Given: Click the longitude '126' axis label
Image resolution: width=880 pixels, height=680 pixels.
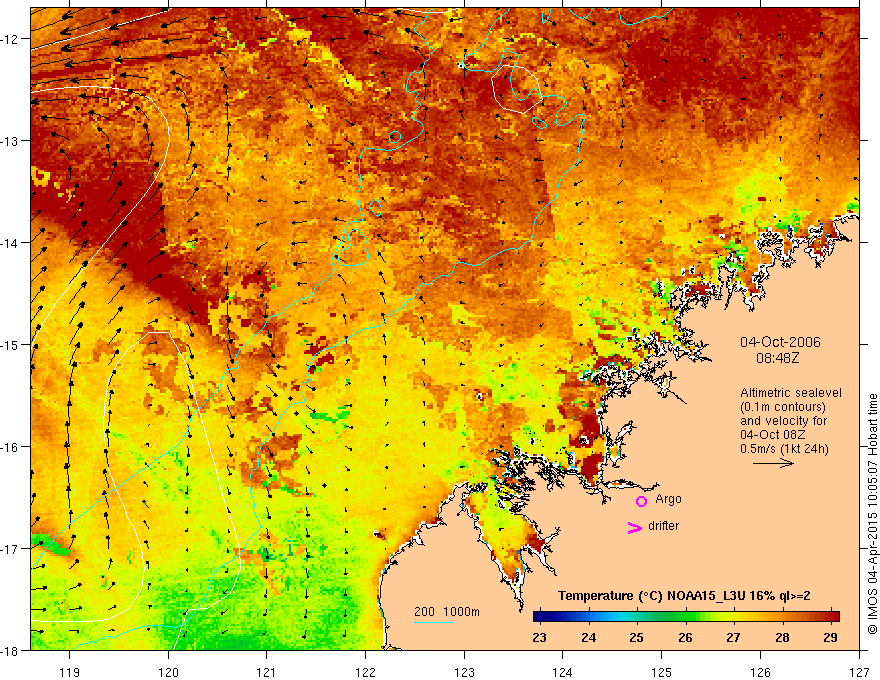Looking at the screenshot, I should 760,672.
